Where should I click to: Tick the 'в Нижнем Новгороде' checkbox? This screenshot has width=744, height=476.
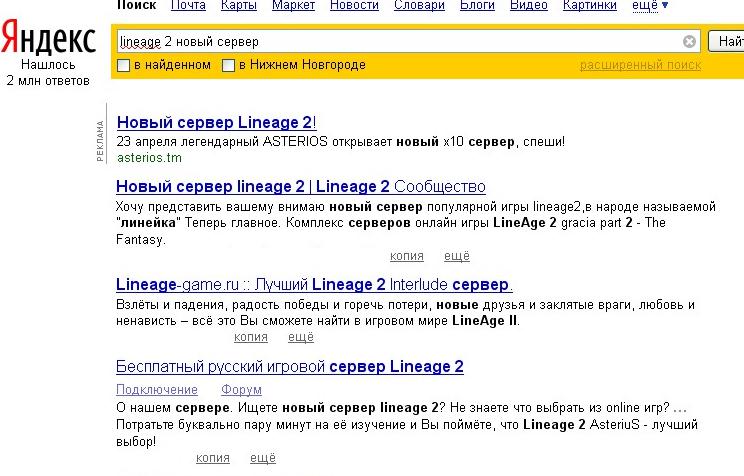[228, 65]
